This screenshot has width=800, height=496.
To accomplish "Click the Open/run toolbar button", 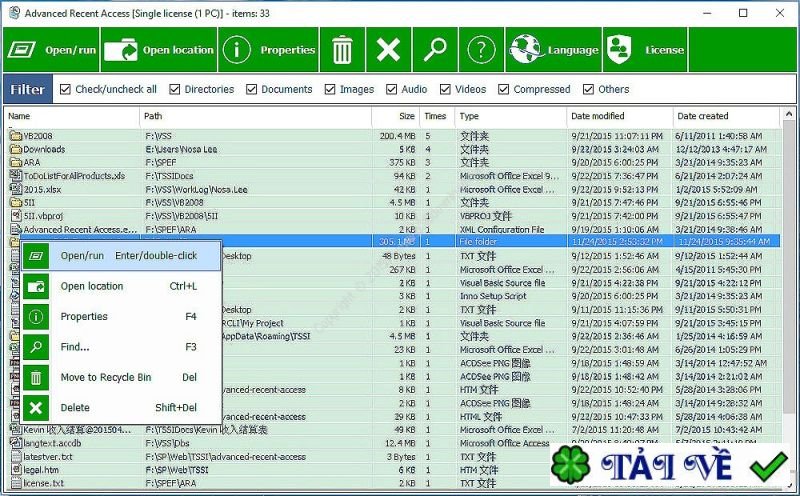I will pyautogui.click(x=52, y=50).
